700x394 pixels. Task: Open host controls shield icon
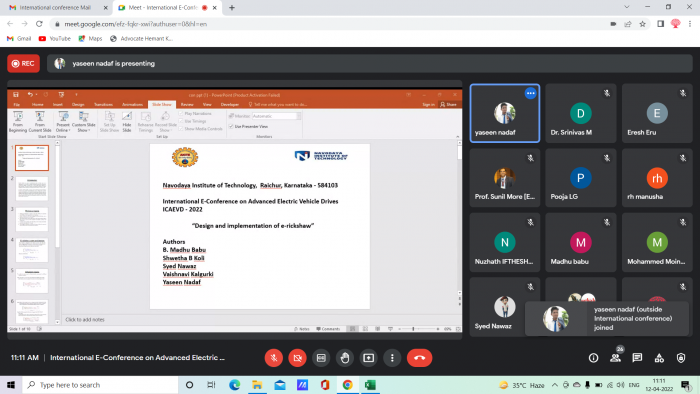coord(681,358)
